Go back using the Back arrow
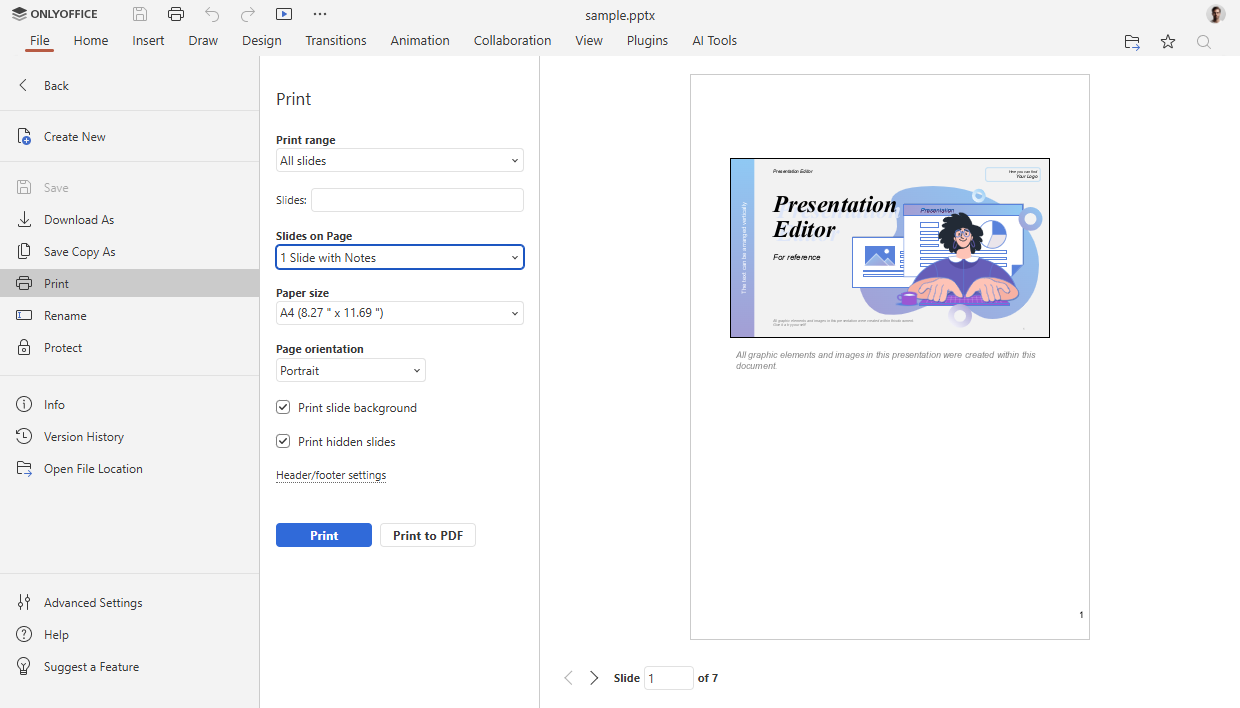The height and width of the screenshot is (708, 1240). (24, 86)
